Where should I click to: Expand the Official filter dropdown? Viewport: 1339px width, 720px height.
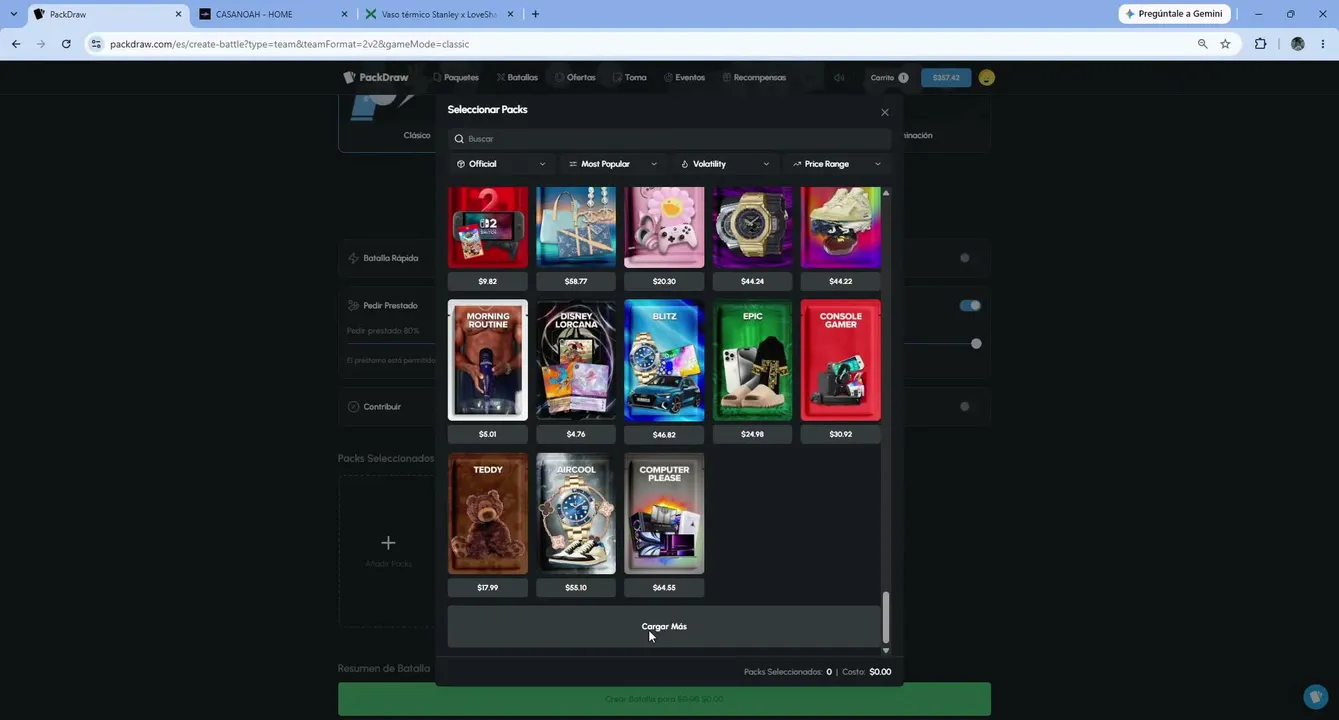501,164
